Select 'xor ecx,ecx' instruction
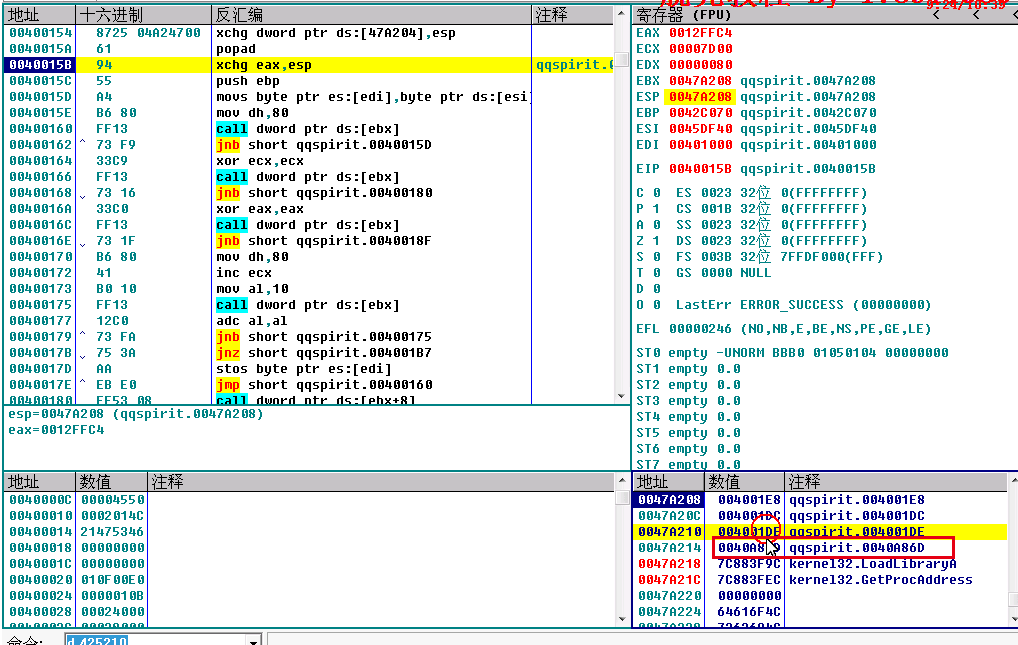 pyautogui.click(x=260, y=161)
